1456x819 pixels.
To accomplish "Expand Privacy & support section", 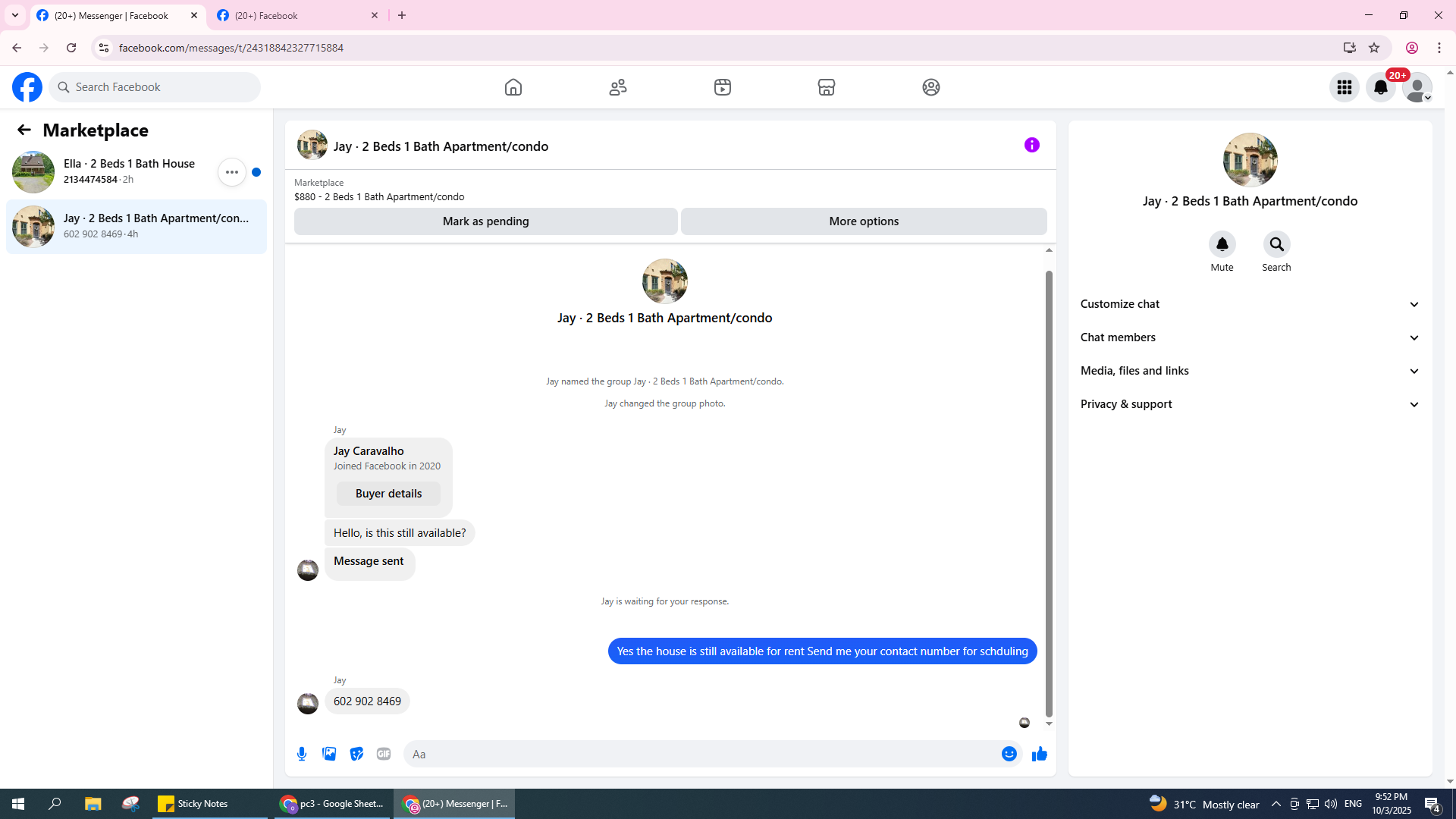I will [x=1250, y=404].
